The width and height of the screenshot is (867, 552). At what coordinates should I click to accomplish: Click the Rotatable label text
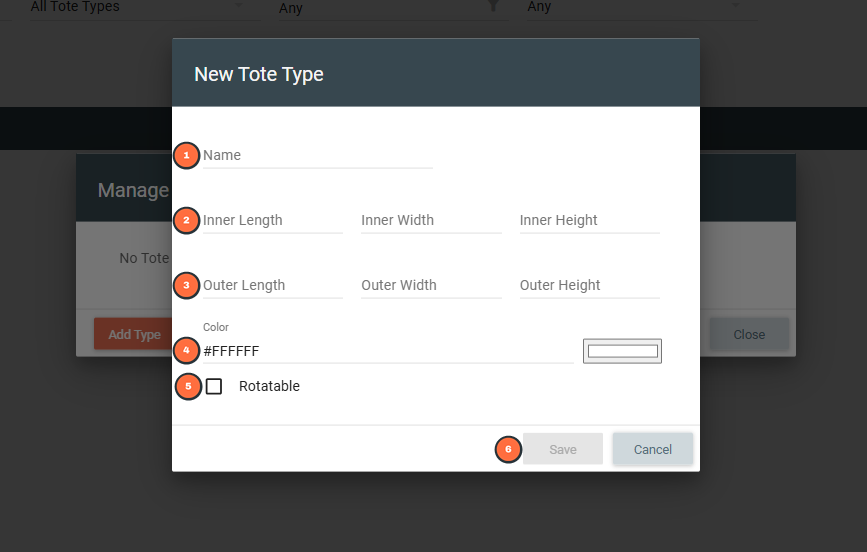[269, 386]
